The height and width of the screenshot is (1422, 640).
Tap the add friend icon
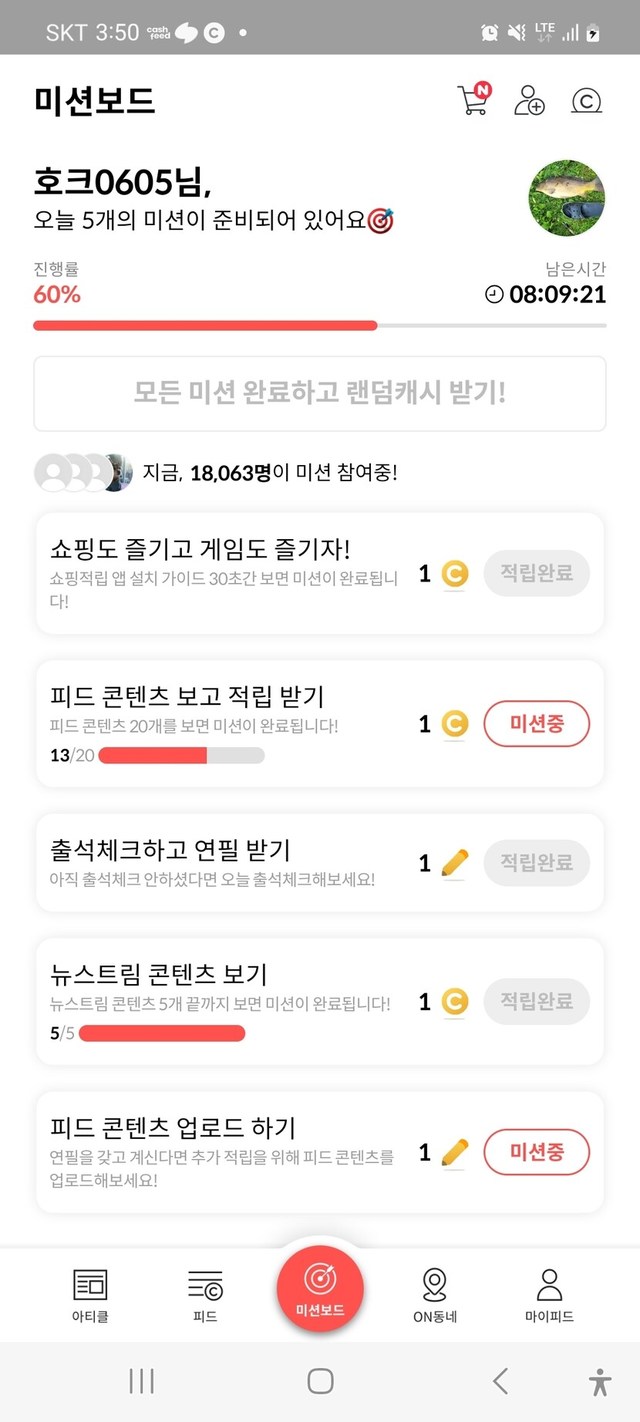coord(528,100)
